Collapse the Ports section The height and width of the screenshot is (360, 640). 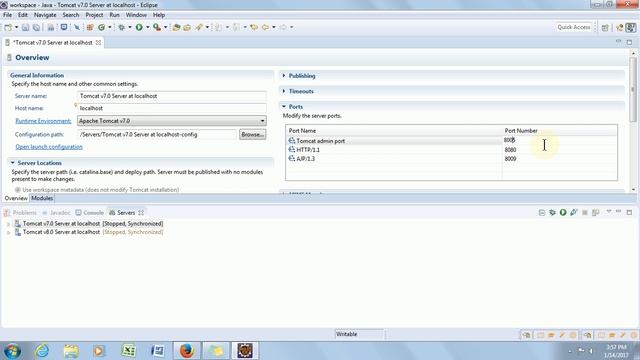tap(284, 107)
